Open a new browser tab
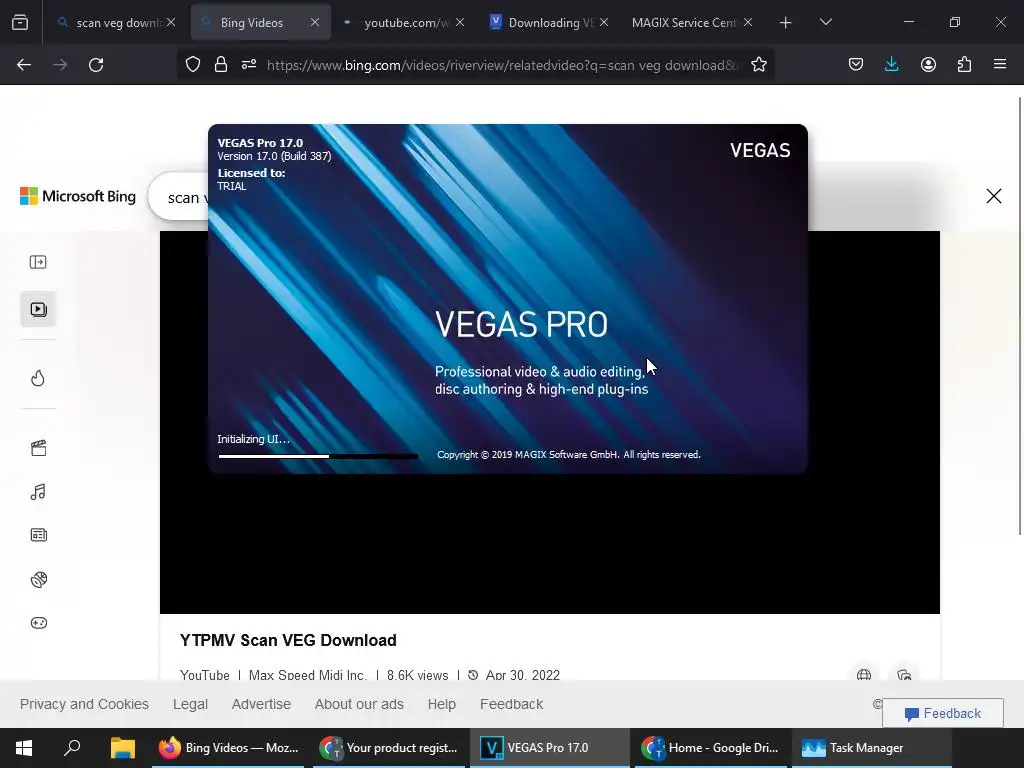The image size is (1024, 768). click(786, 23)
